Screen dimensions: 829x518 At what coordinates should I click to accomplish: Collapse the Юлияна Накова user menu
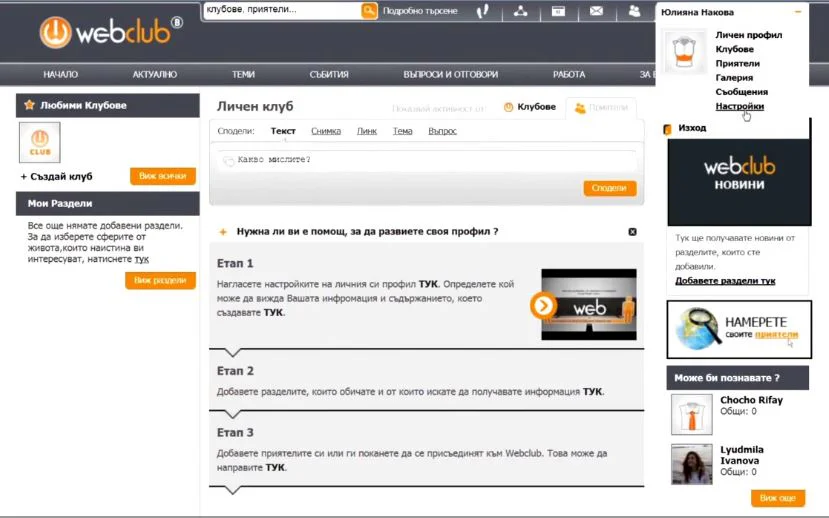(x=798, y=12)
